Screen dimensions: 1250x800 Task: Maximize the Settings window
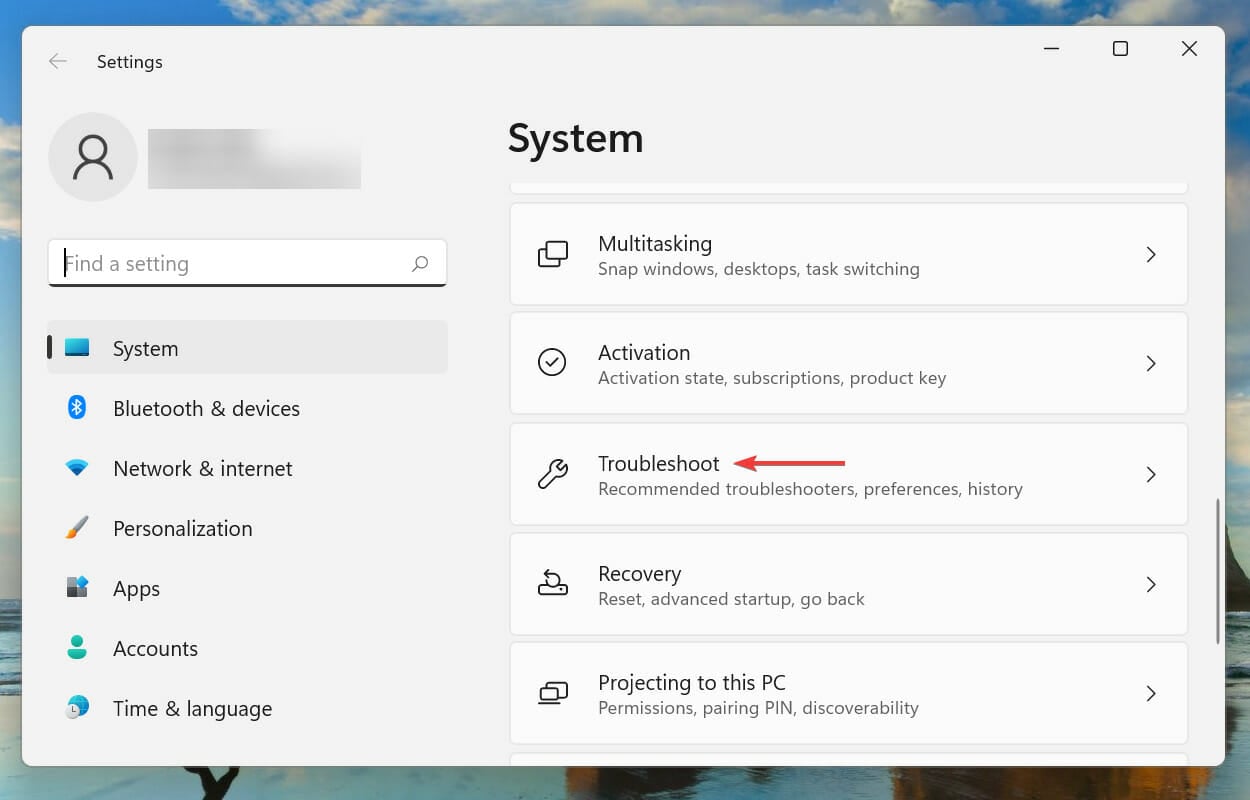pyautogui.click(x=1121, y=49)
